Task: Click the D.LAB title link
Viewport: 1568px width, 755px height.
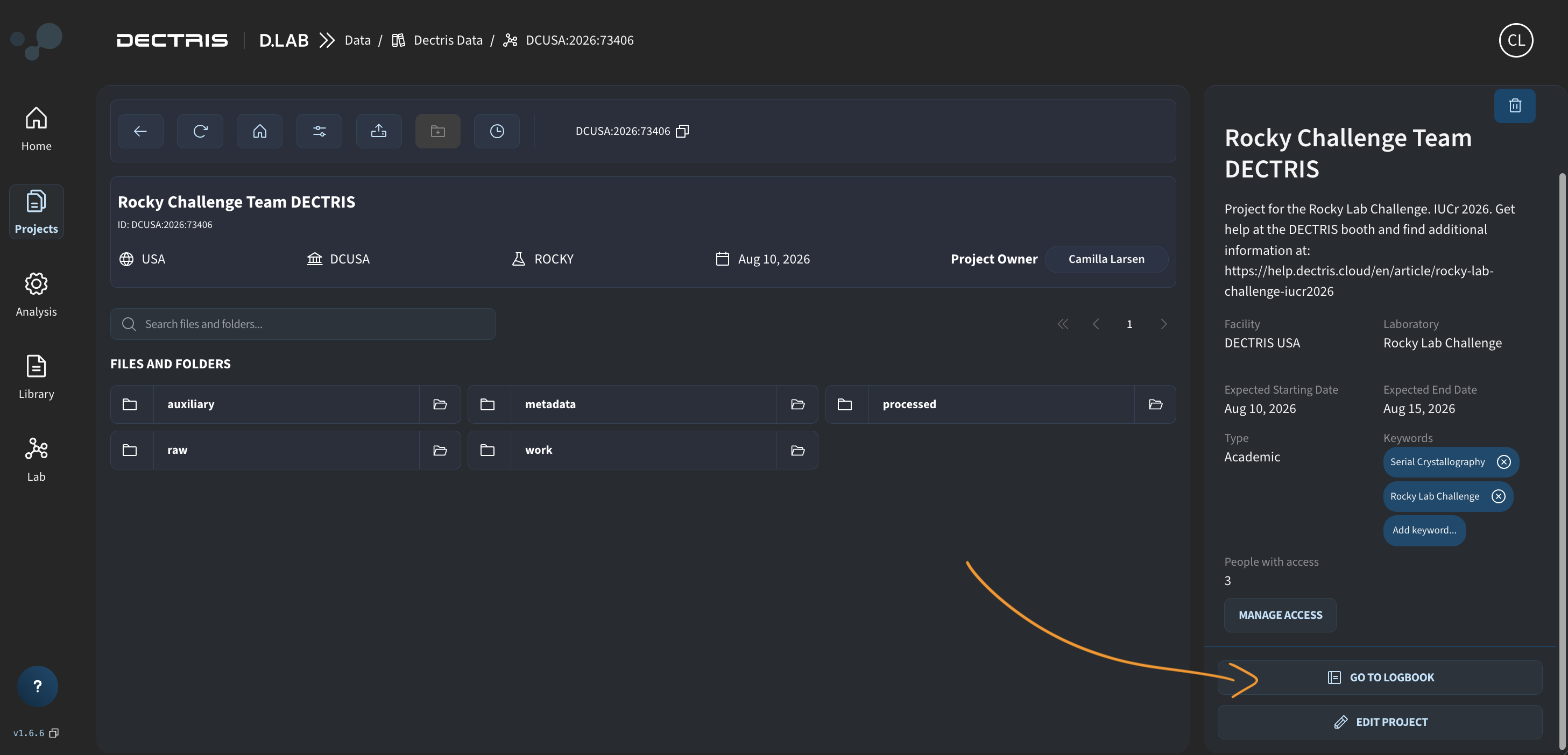Action: coord(284,40)
